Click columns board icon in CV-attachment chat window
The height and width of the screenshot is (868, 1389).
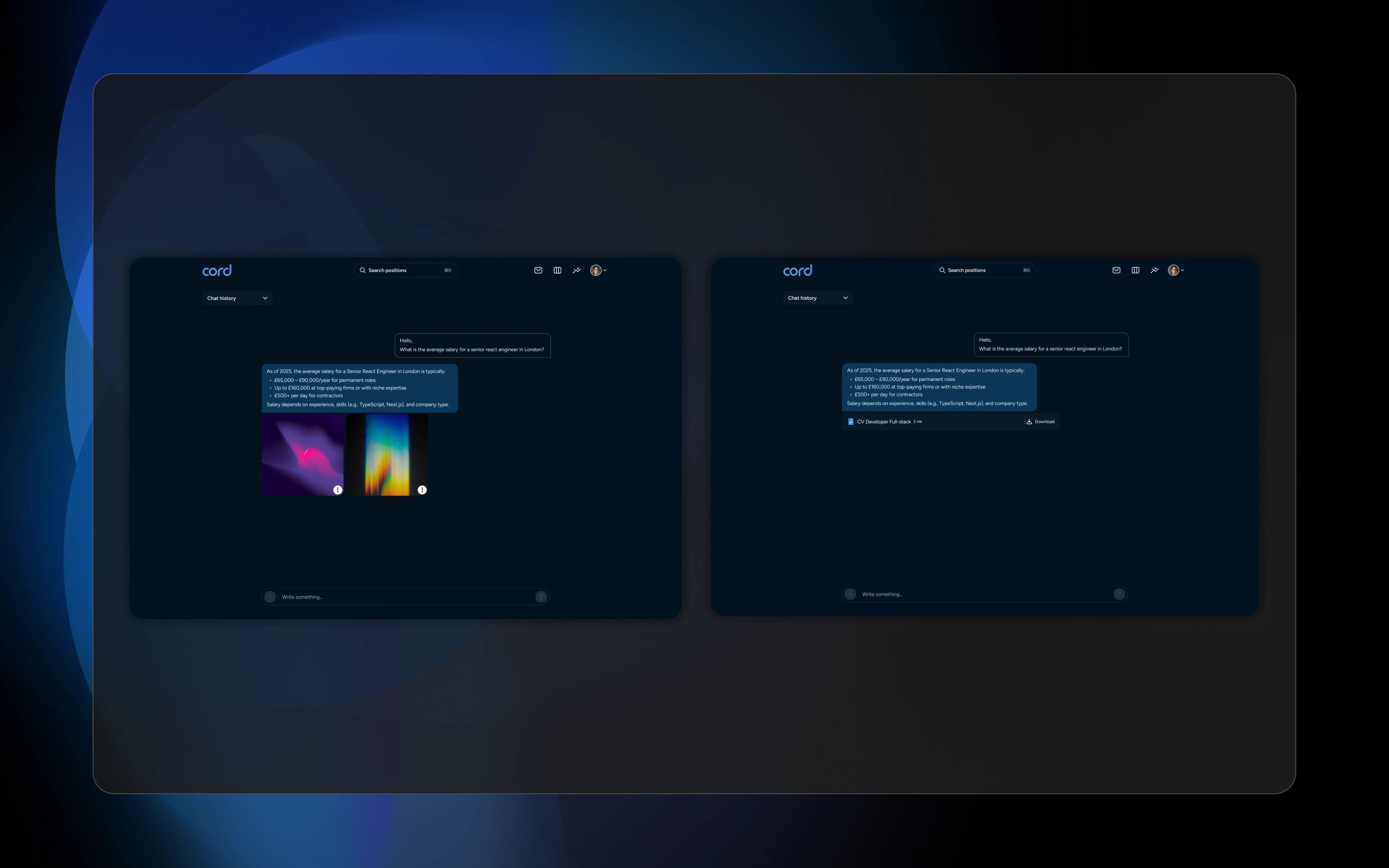[1135, 271]
